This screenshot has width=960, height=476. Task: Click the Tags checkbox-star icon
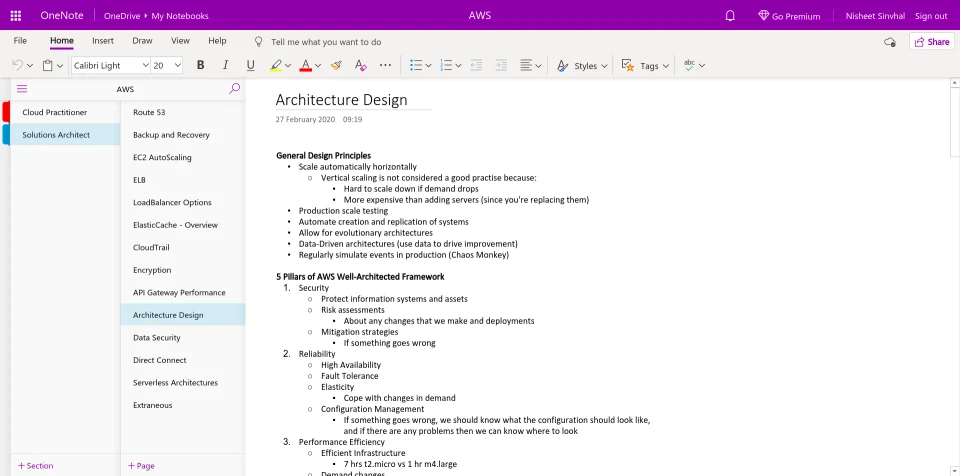(x=628, y=65)
